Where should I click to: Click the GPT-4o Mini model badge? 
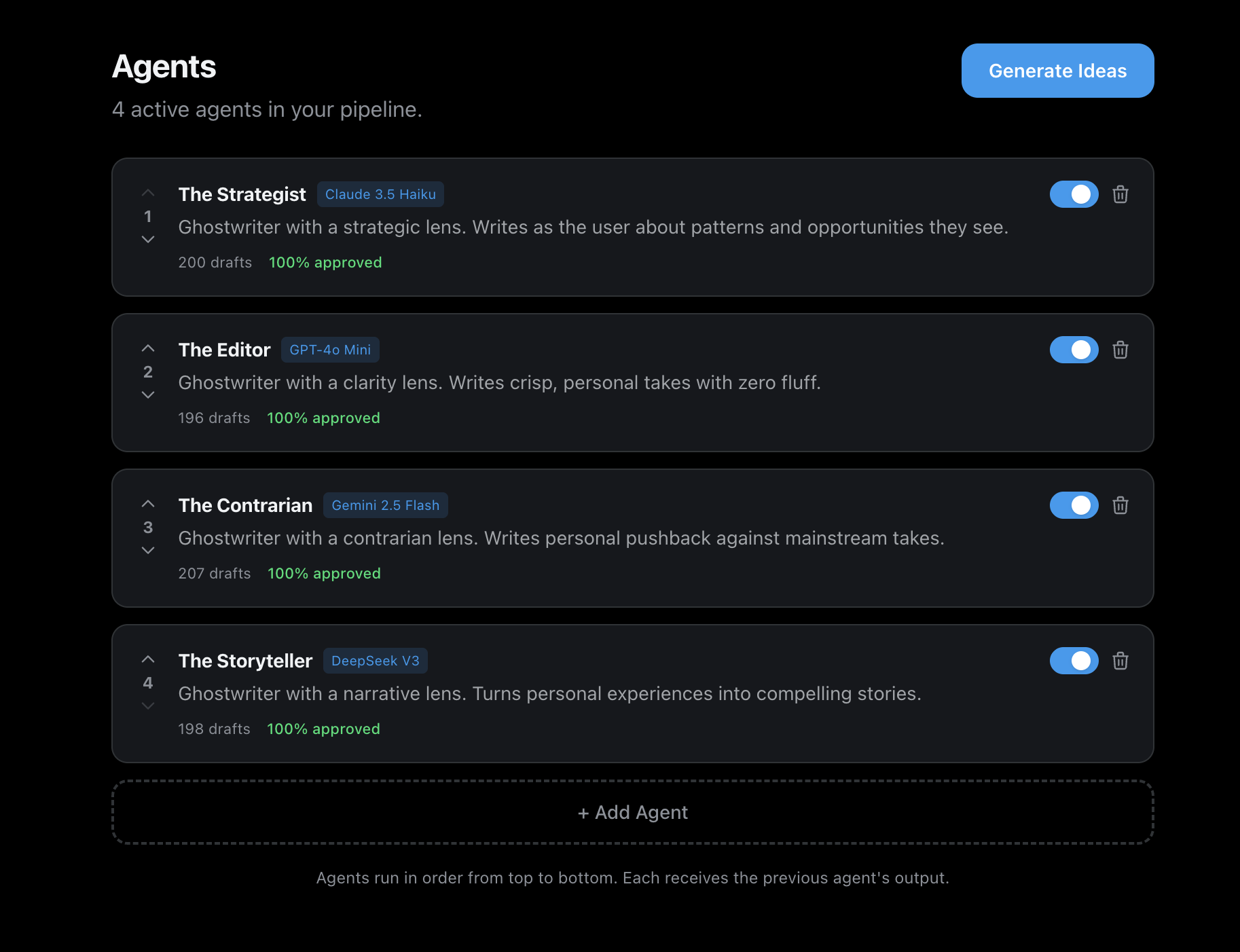click(x=330, y=350)
